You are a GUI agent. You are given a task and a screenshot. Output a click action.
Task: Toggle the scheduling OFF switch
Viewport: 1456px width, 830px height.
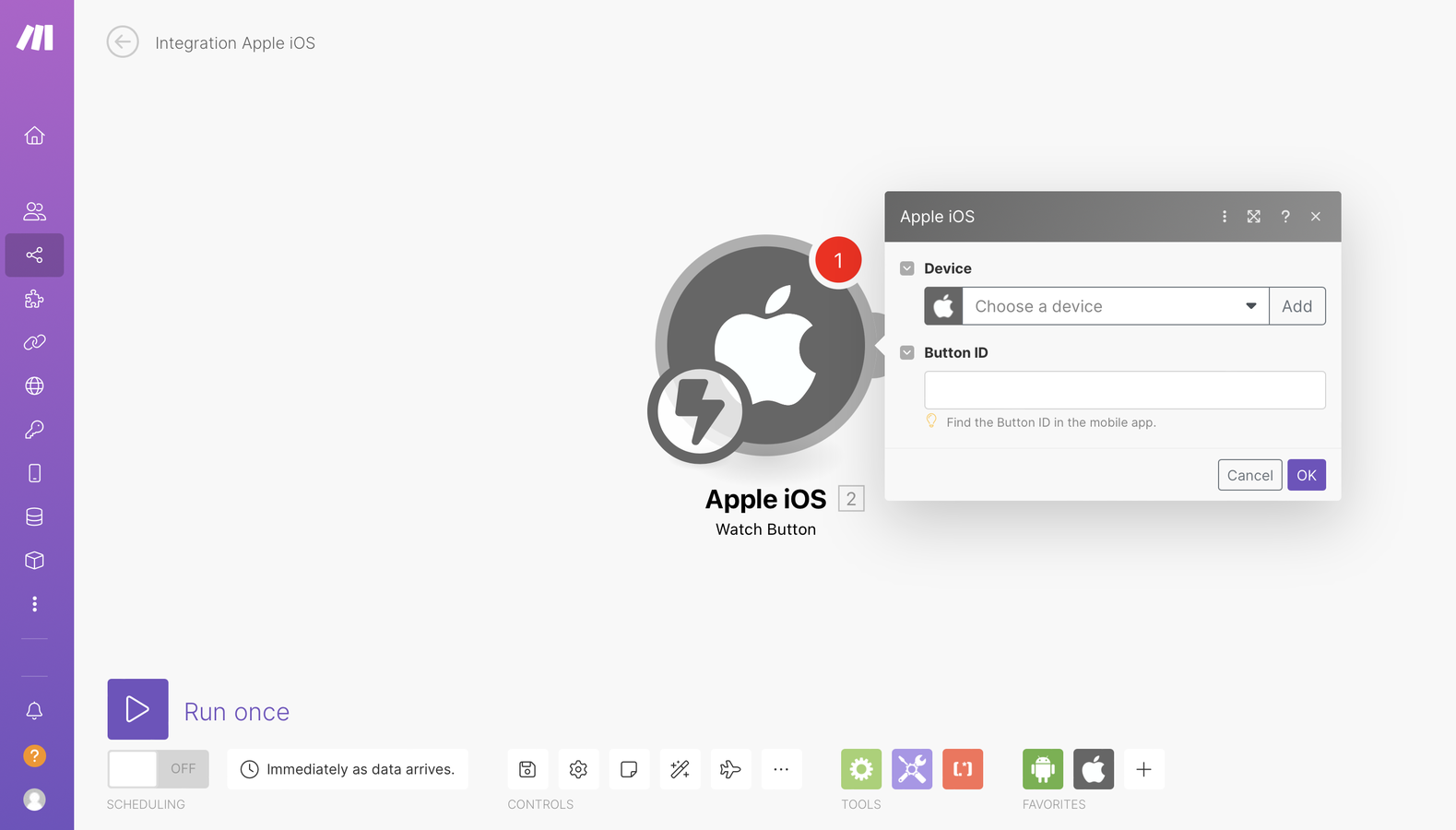[x=159, y=769]
